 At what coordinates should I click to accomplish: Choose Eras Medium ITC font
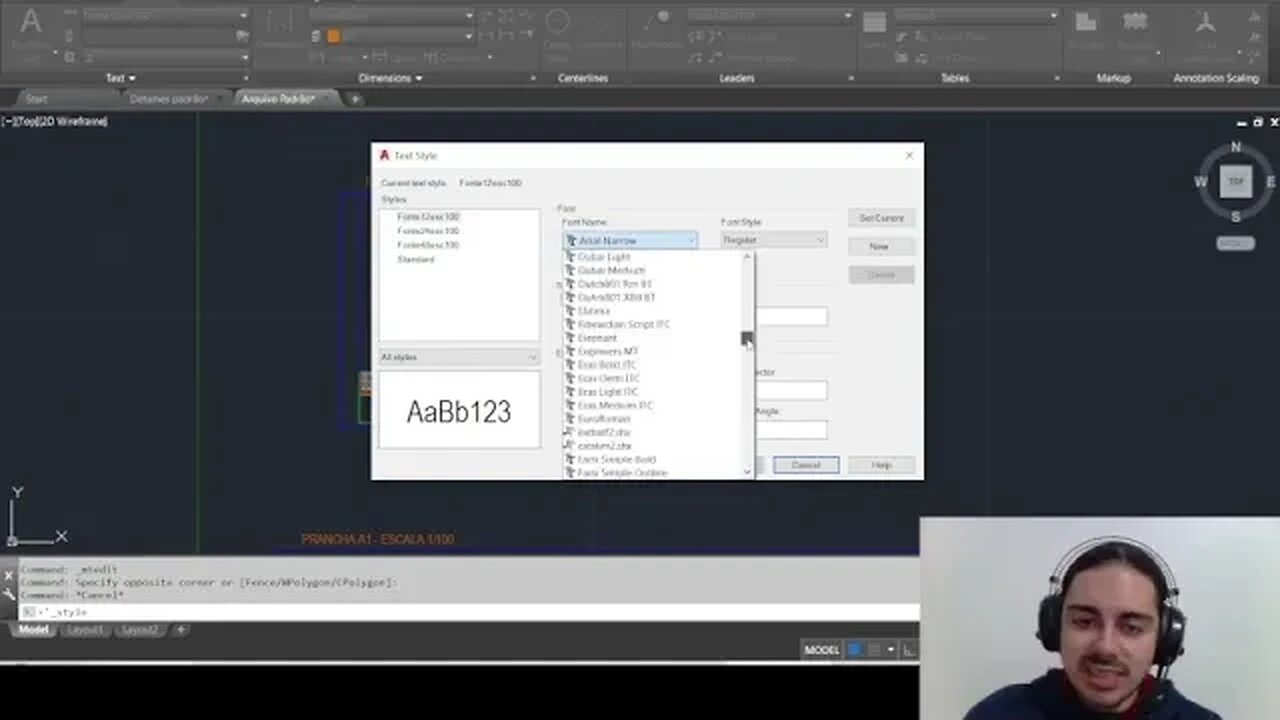615,405
